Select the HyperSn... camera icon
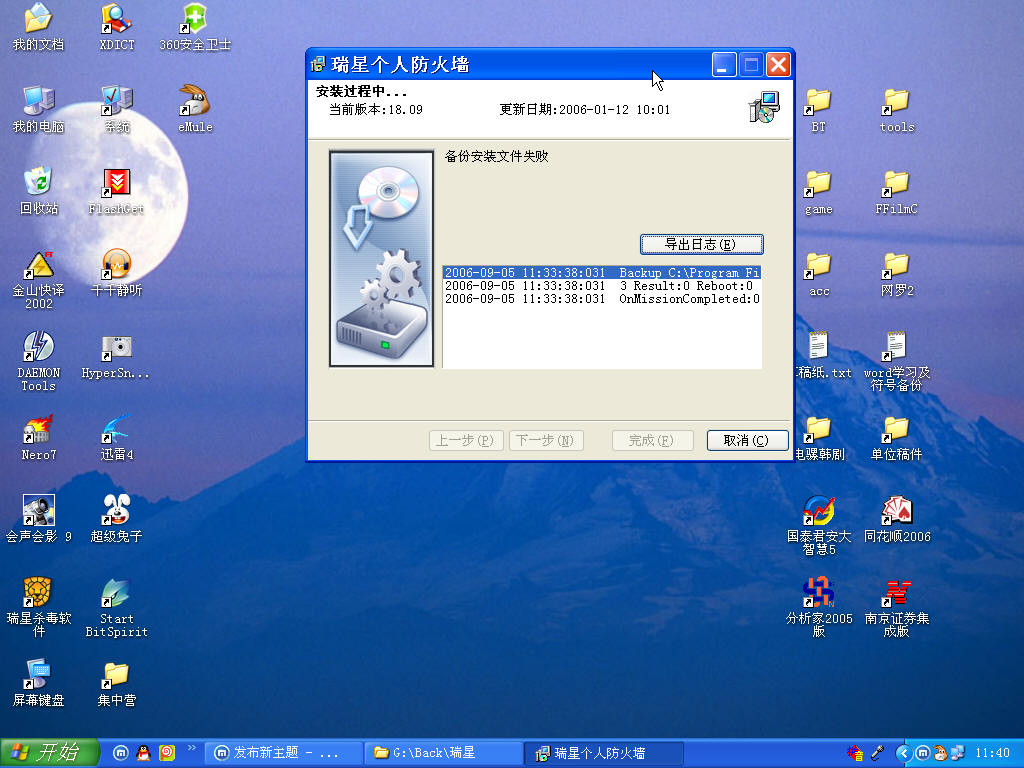Image resolution: width=1024 pixels, height=768 pixels. (116, 357)
